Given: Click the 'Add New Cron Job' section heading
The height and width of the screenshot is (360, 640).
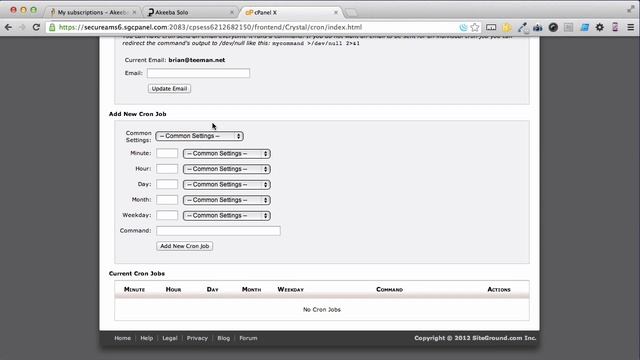Looking at the screenshot, I should click(x=138, y=114).
